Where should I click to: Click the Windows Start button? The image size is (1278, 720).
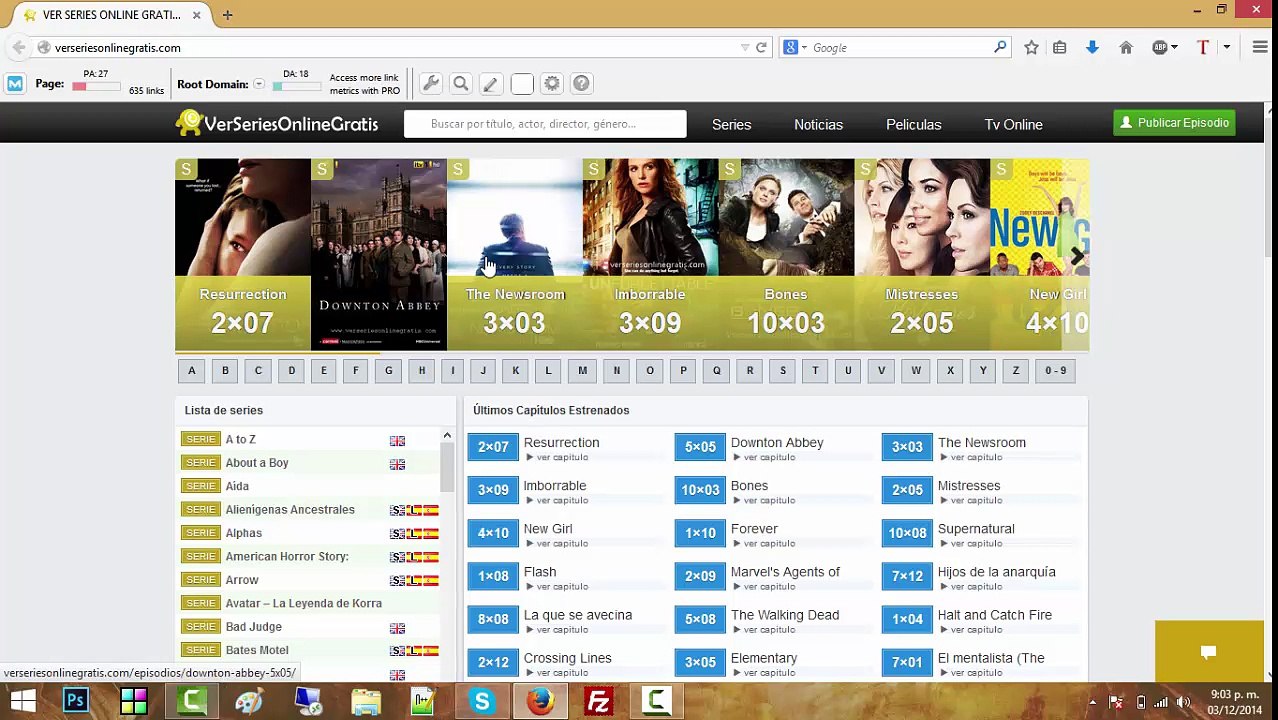point(22,701)
